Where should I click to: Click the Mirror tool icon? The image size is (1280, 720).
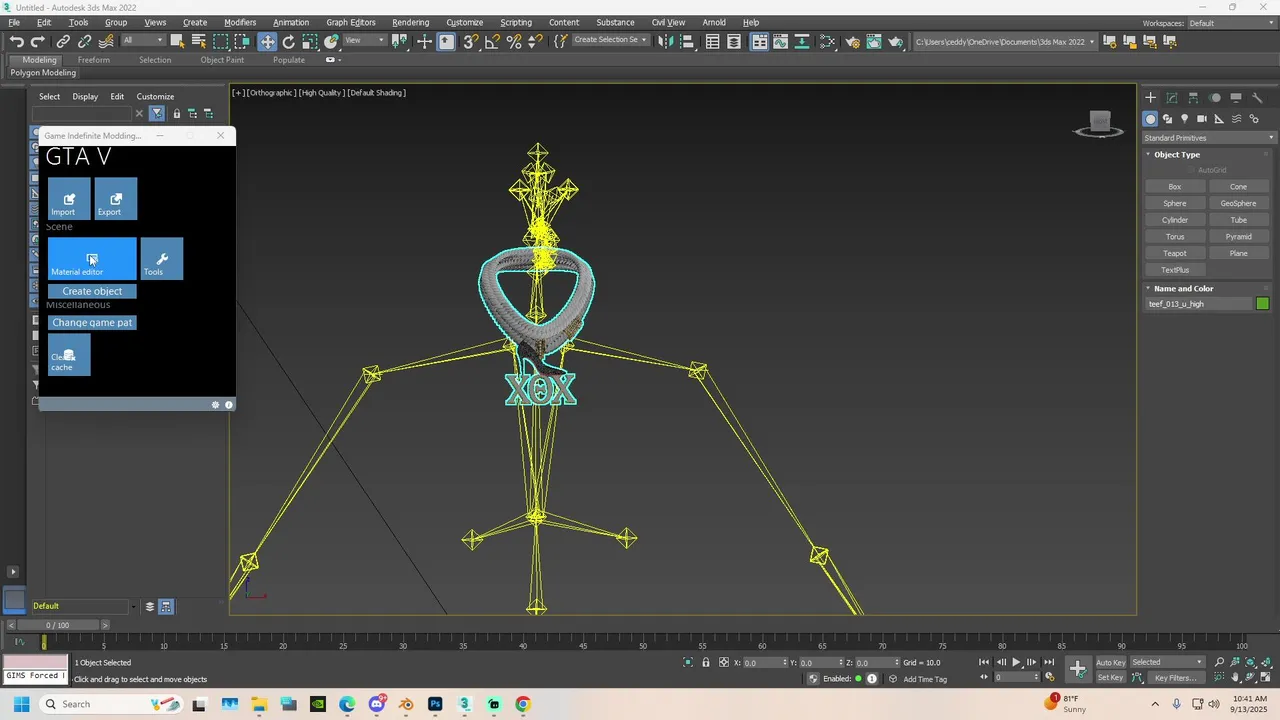click(664, 41)
